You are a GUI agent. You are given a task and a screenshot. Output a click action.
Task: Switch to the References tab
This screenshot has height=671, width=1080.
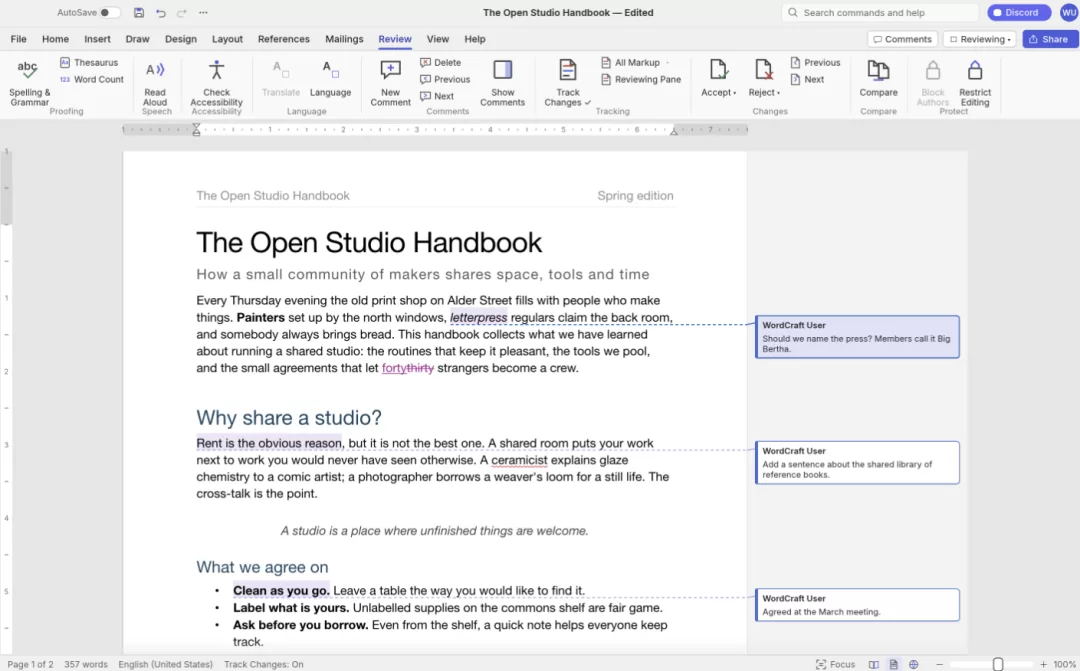pyautogui.click(x=283, y=39)
